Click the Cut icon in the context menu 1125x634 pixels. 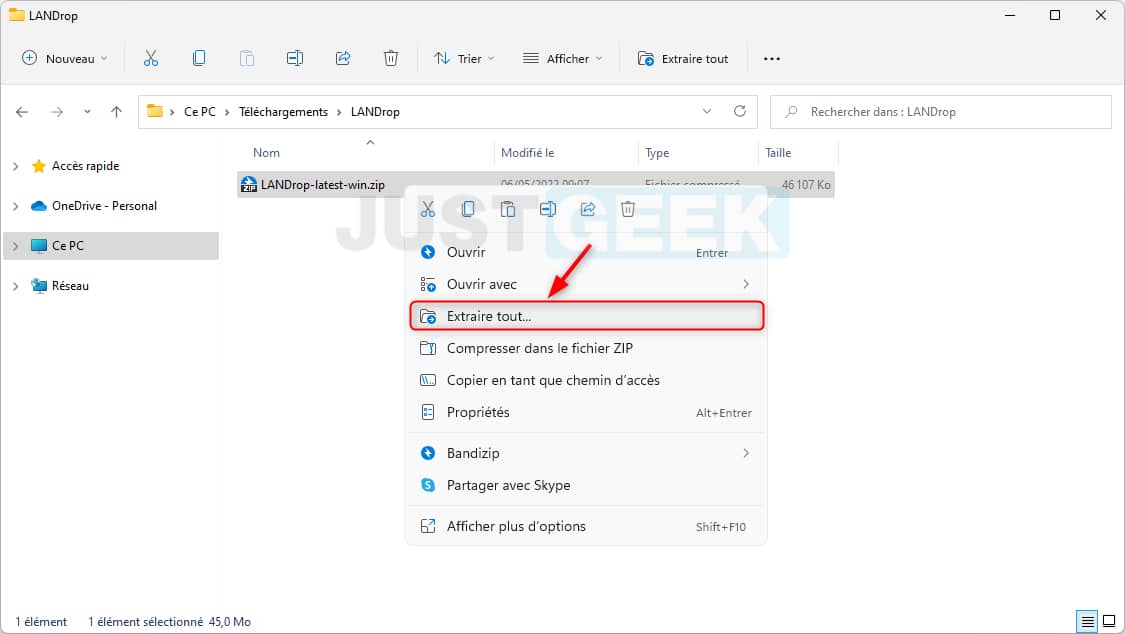[428, 209]
